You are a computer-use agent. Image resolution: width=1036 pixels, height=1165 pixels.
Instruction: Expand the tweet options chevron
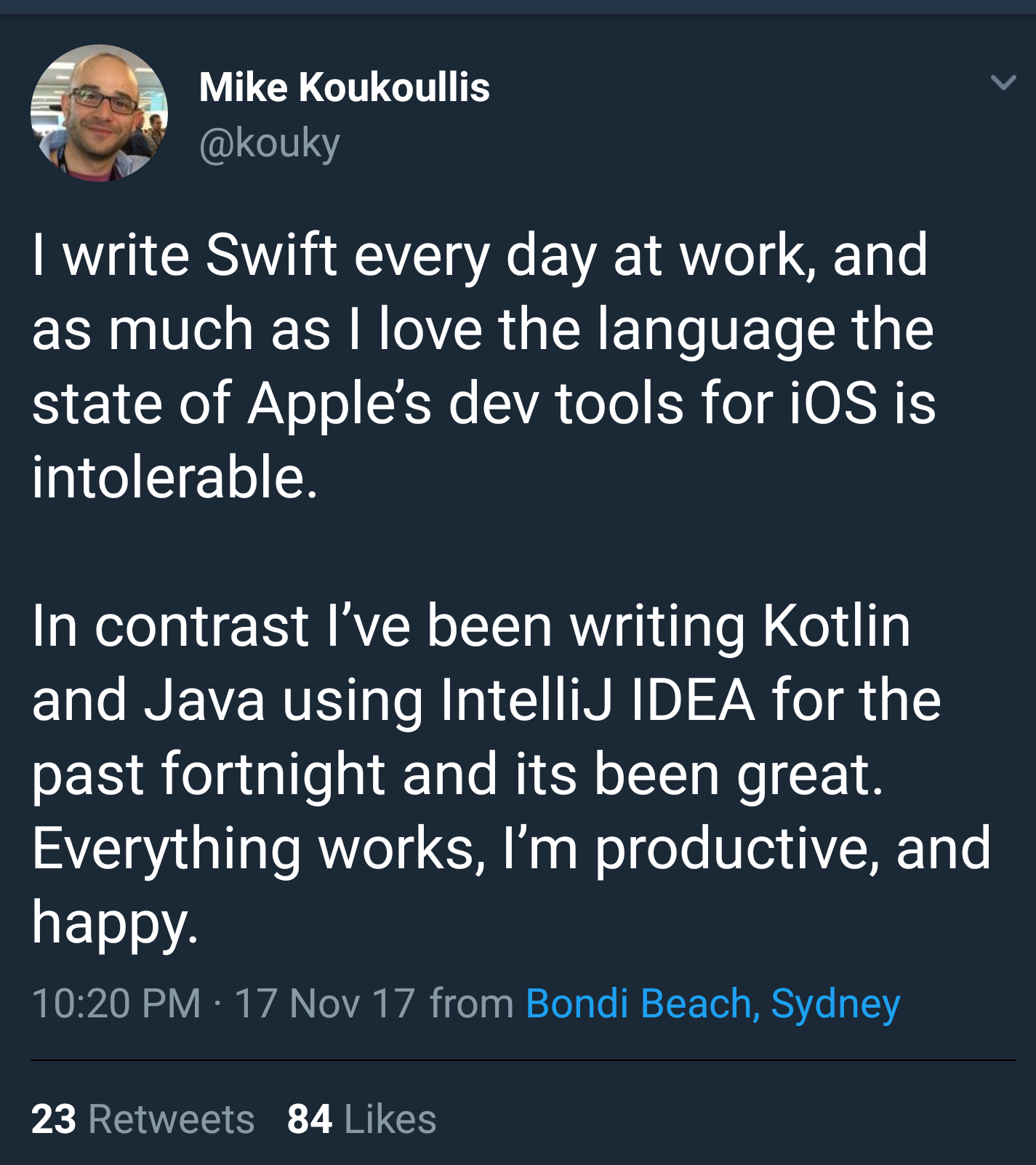(1003, 82)
